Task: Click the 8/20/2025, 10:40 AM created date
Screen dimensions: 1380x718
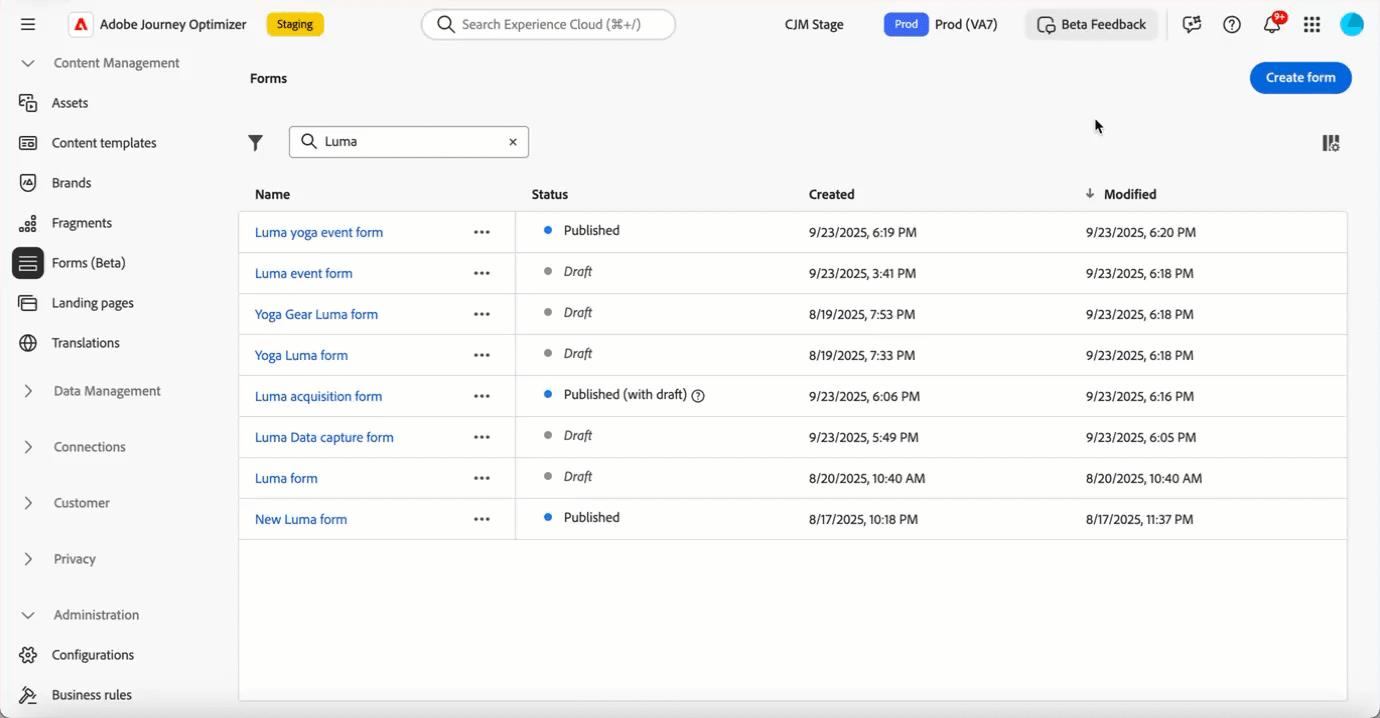Action: [x=867, y=478]
